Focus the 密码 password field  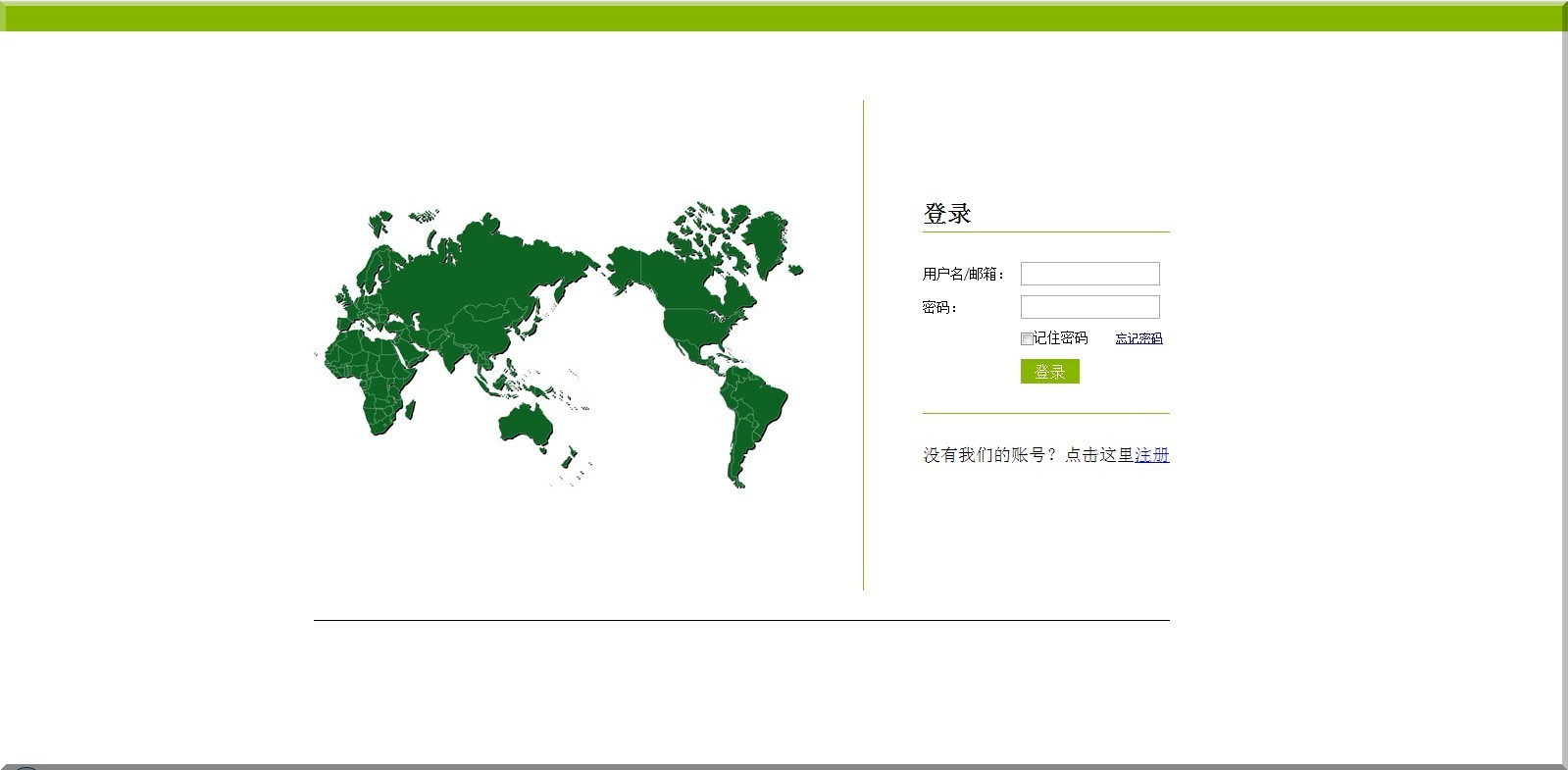point(1089,307)
